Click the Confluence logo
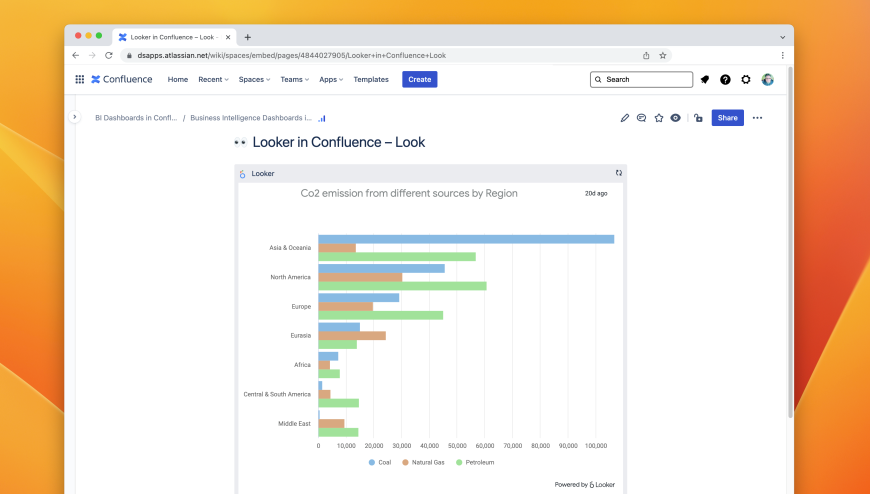 point(122,79)
